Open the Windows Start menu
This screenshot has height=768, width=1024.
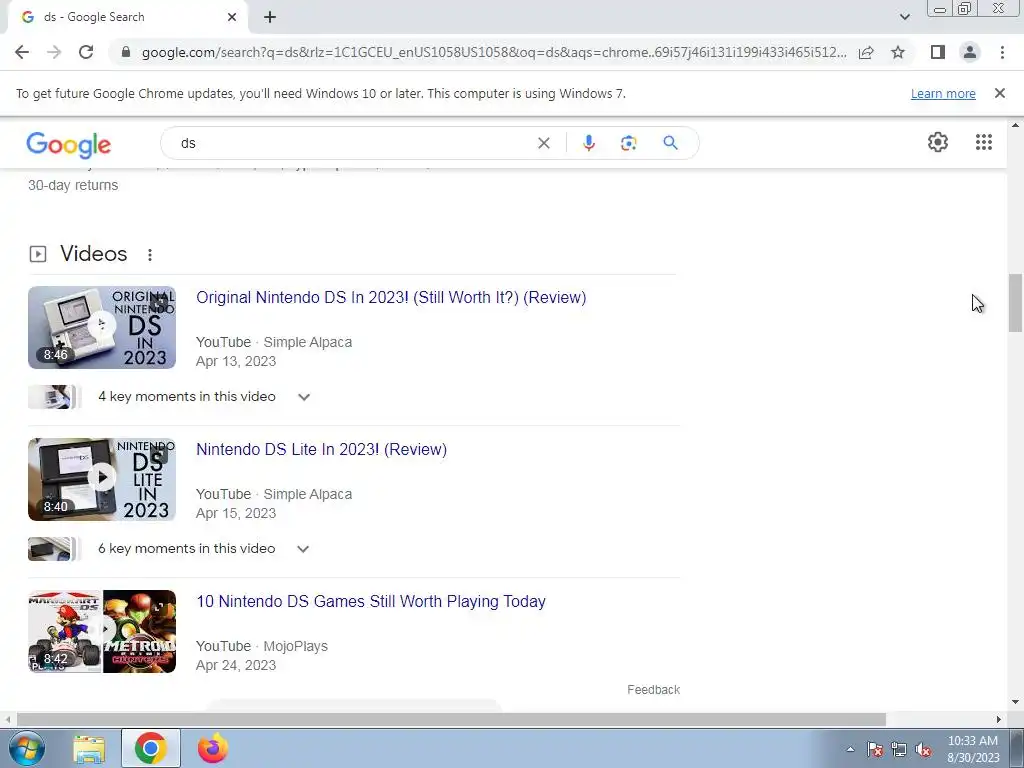(26, 748)
